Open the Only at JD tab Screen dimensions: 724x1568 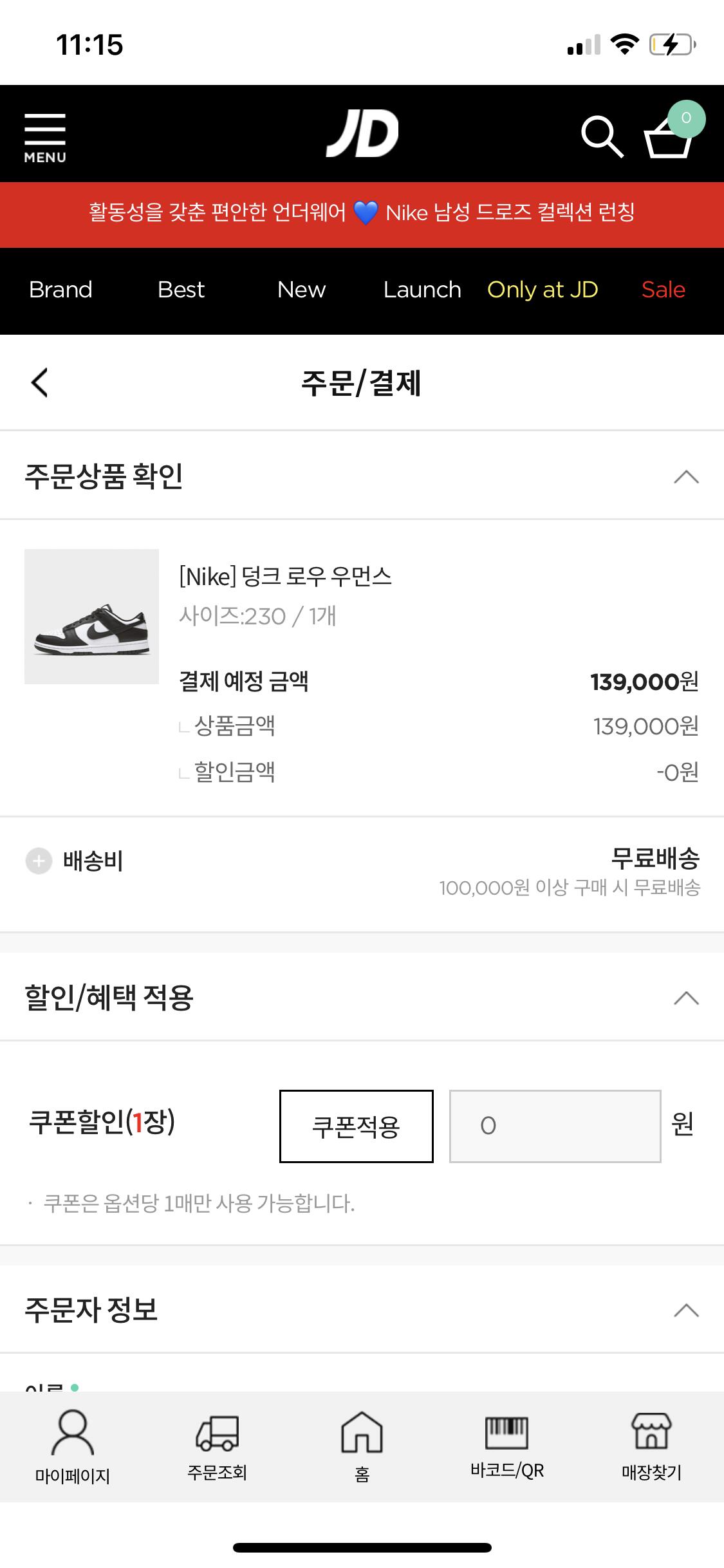pyautogui.click(x=543, y=290)
